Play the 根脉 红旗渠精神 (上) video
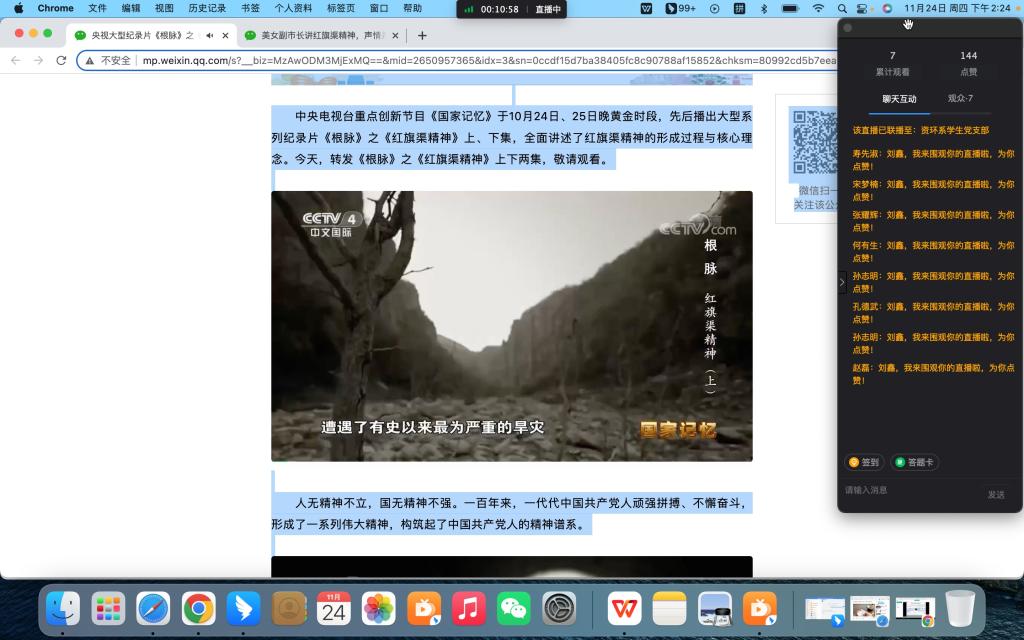 511,326
